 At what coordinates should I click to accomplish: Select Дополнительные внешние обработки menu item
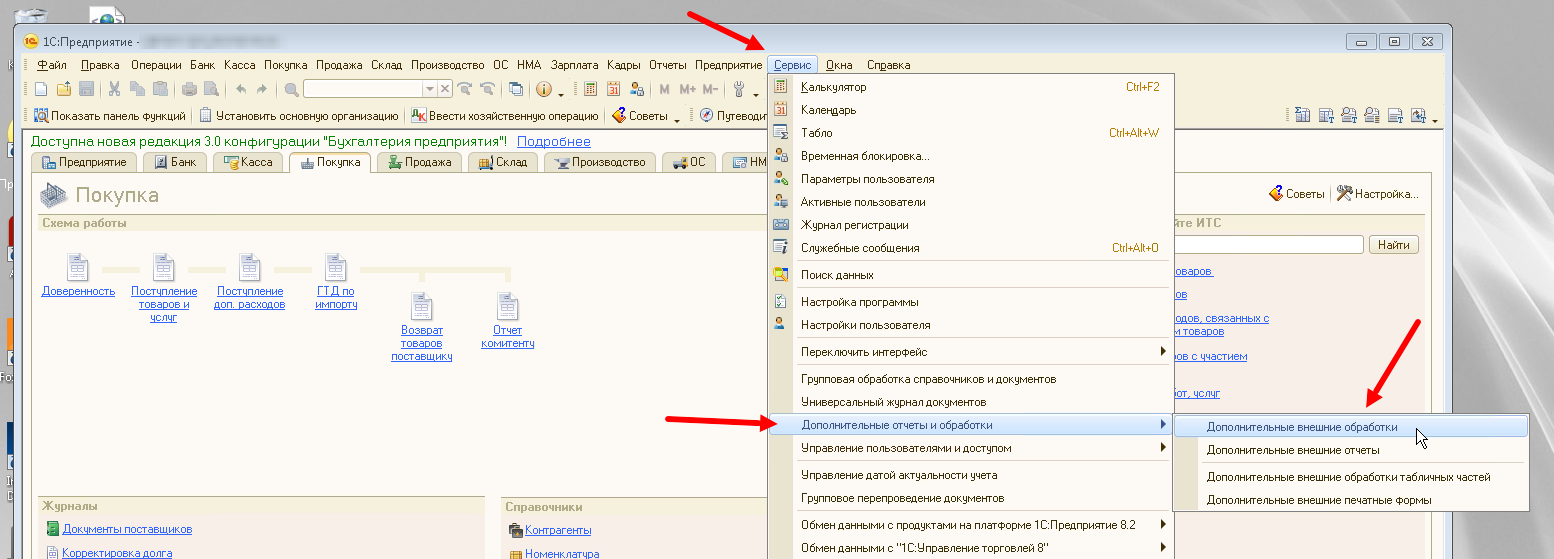pos(1351,426)
